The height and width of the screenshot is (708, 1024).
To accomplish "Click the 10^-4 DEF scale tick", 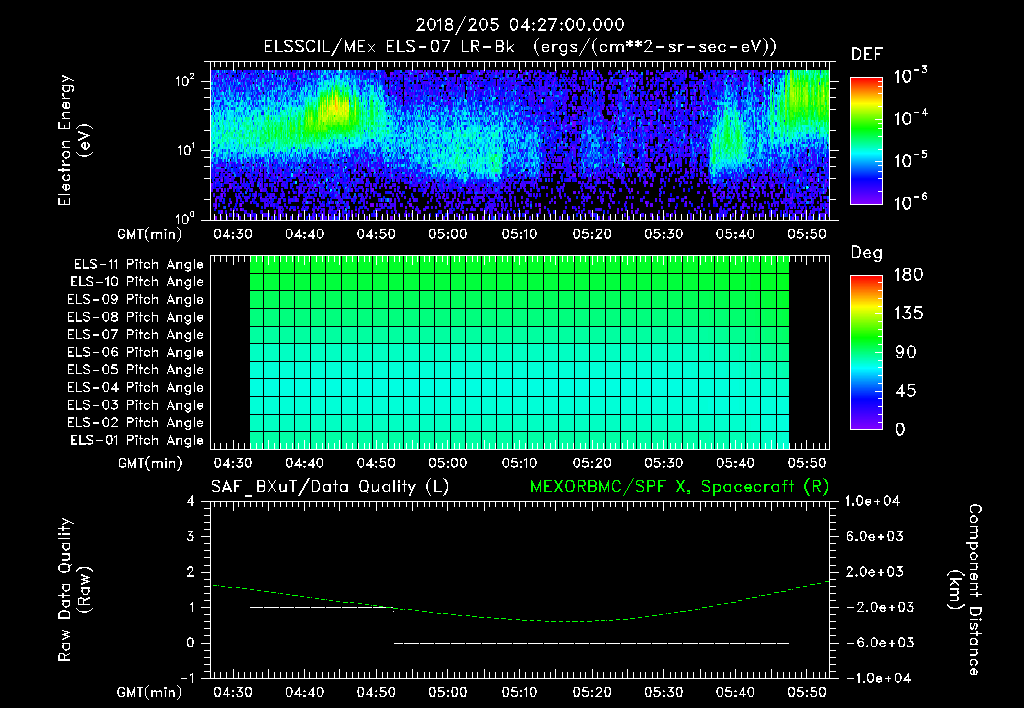I will click(x=910, y=118).
